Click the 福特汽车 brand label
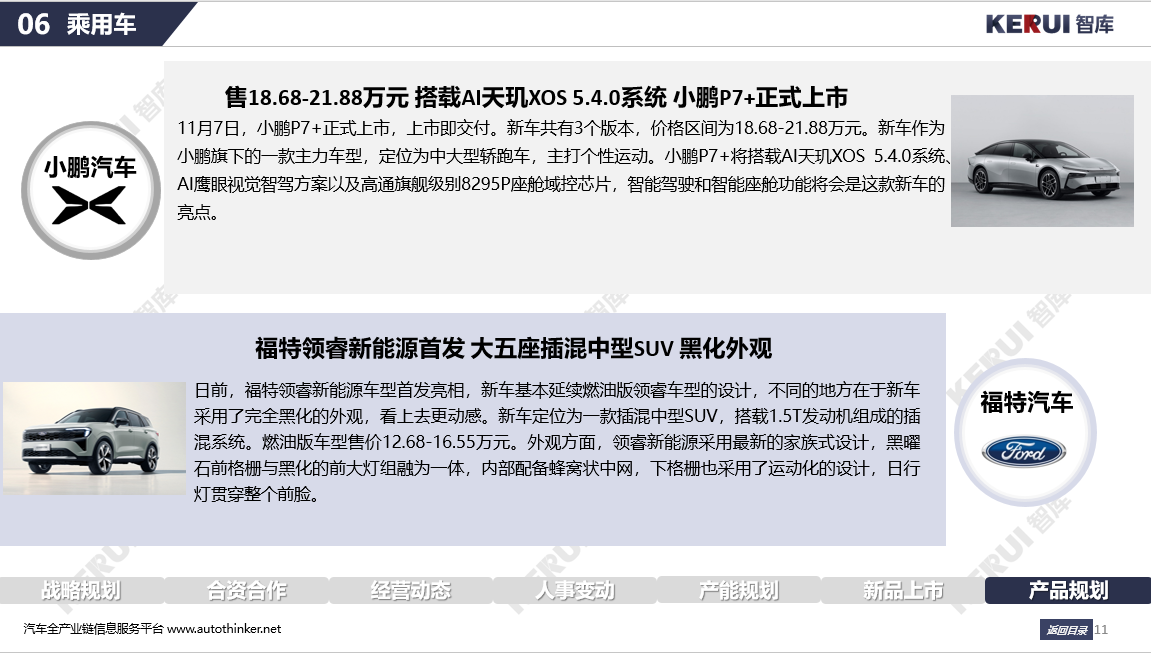1151x653 pixels. (x=1026, y=402)
